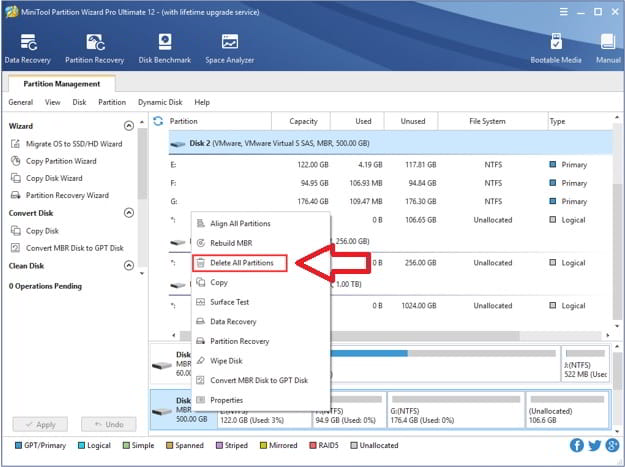625x467 pixels.
Task: Collapse the Clean Disk section
Action: (128, 265)
